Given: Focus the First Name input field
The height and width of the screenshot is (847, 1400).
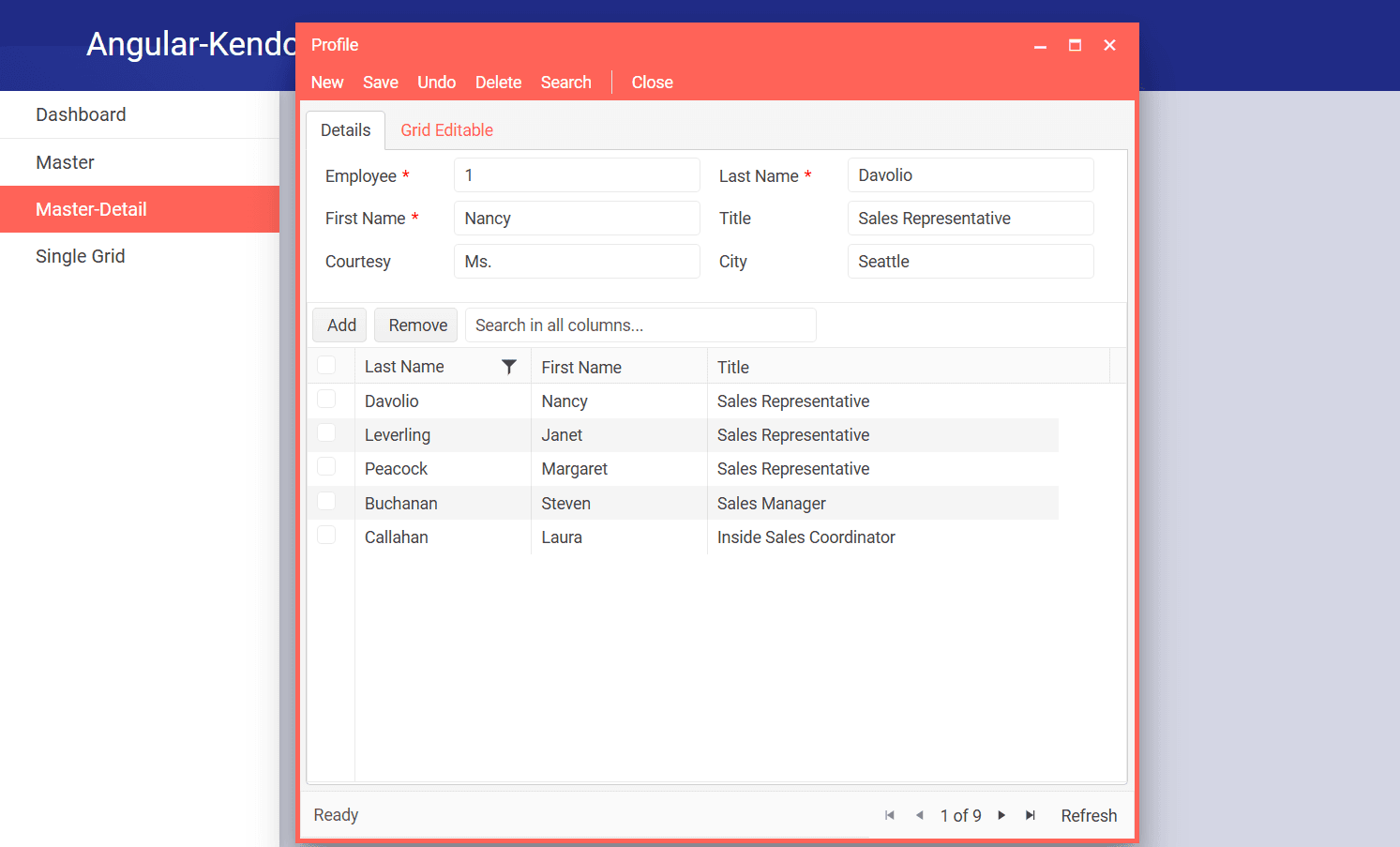Looking at the screenshot, I should [577, 219].
